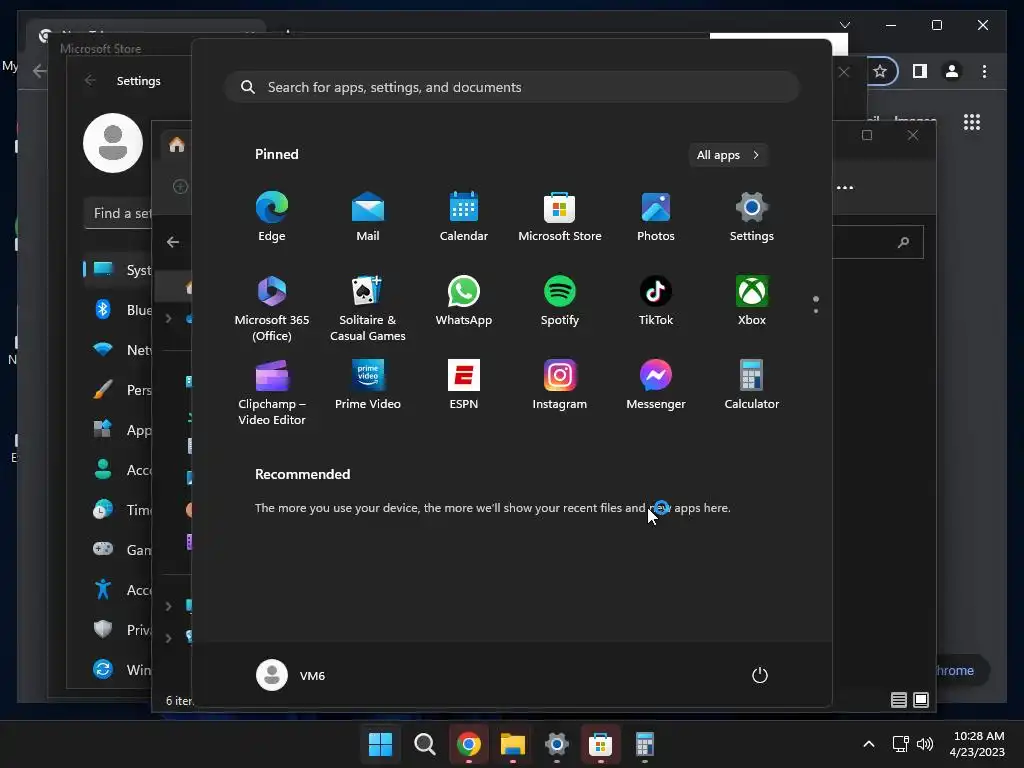Click File Explorer home icon
Viewport: 1024px width, 768px height.
[176, 144]
